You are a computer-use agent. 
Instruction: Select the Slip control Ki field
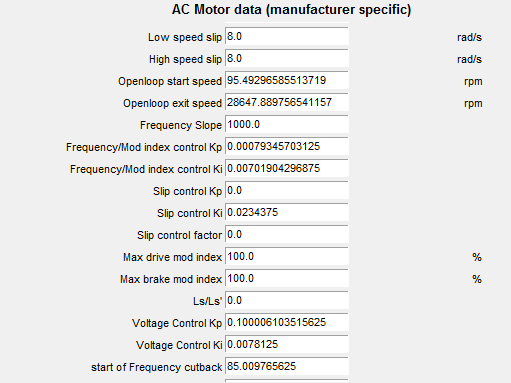[x=287, y=212]
